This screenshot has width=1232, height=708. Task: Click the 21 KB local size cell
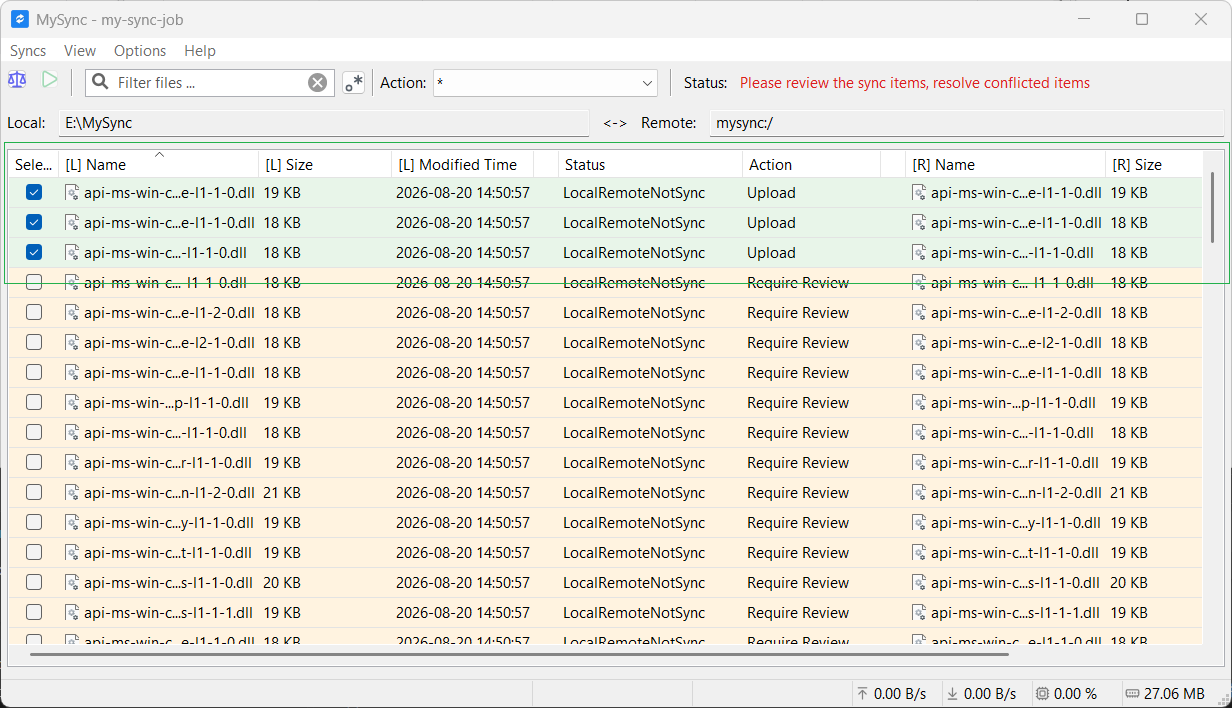click(x=282, y=493)
